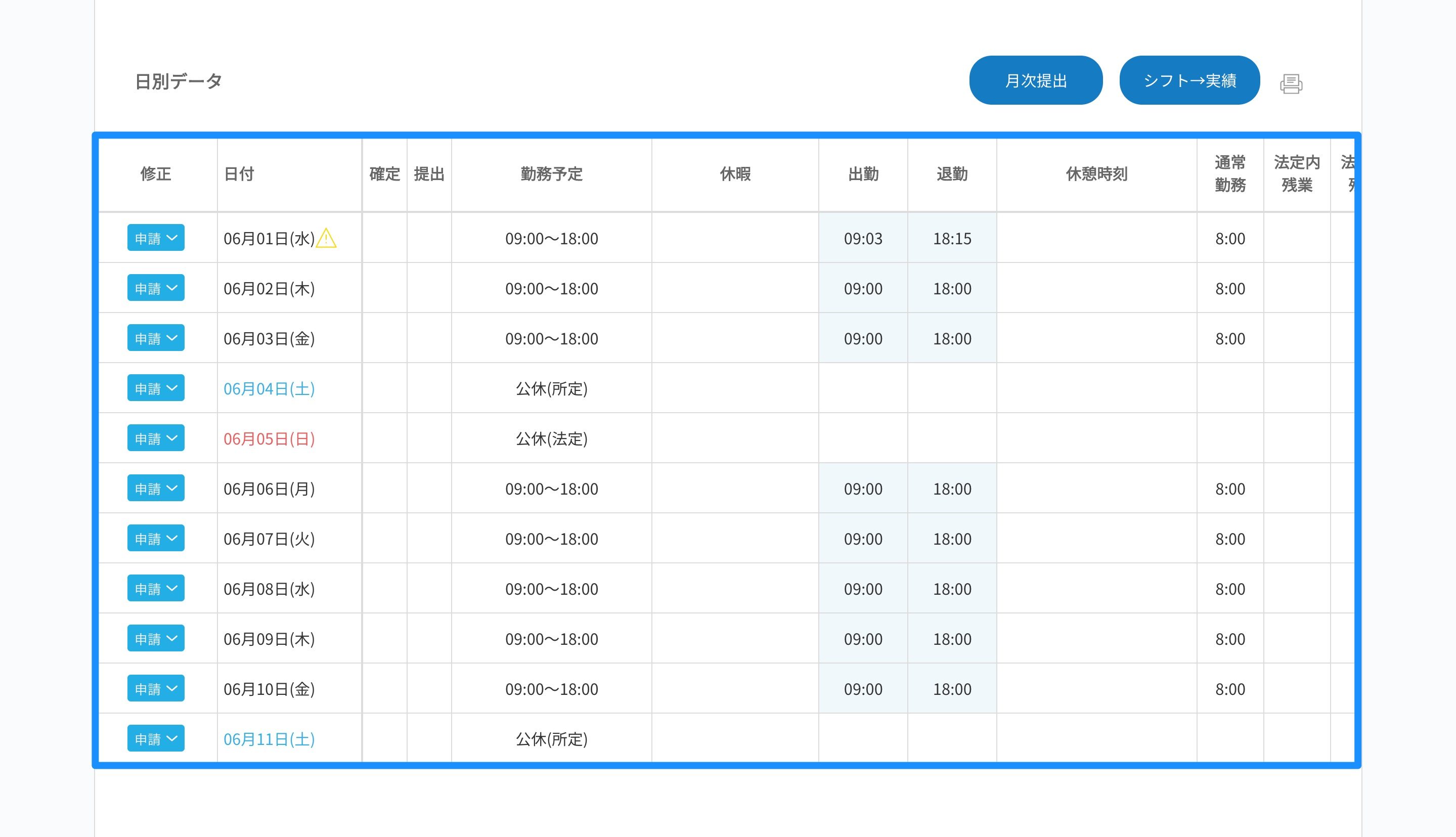Click the 休憩時刻 column header

tap(1096, 174)
